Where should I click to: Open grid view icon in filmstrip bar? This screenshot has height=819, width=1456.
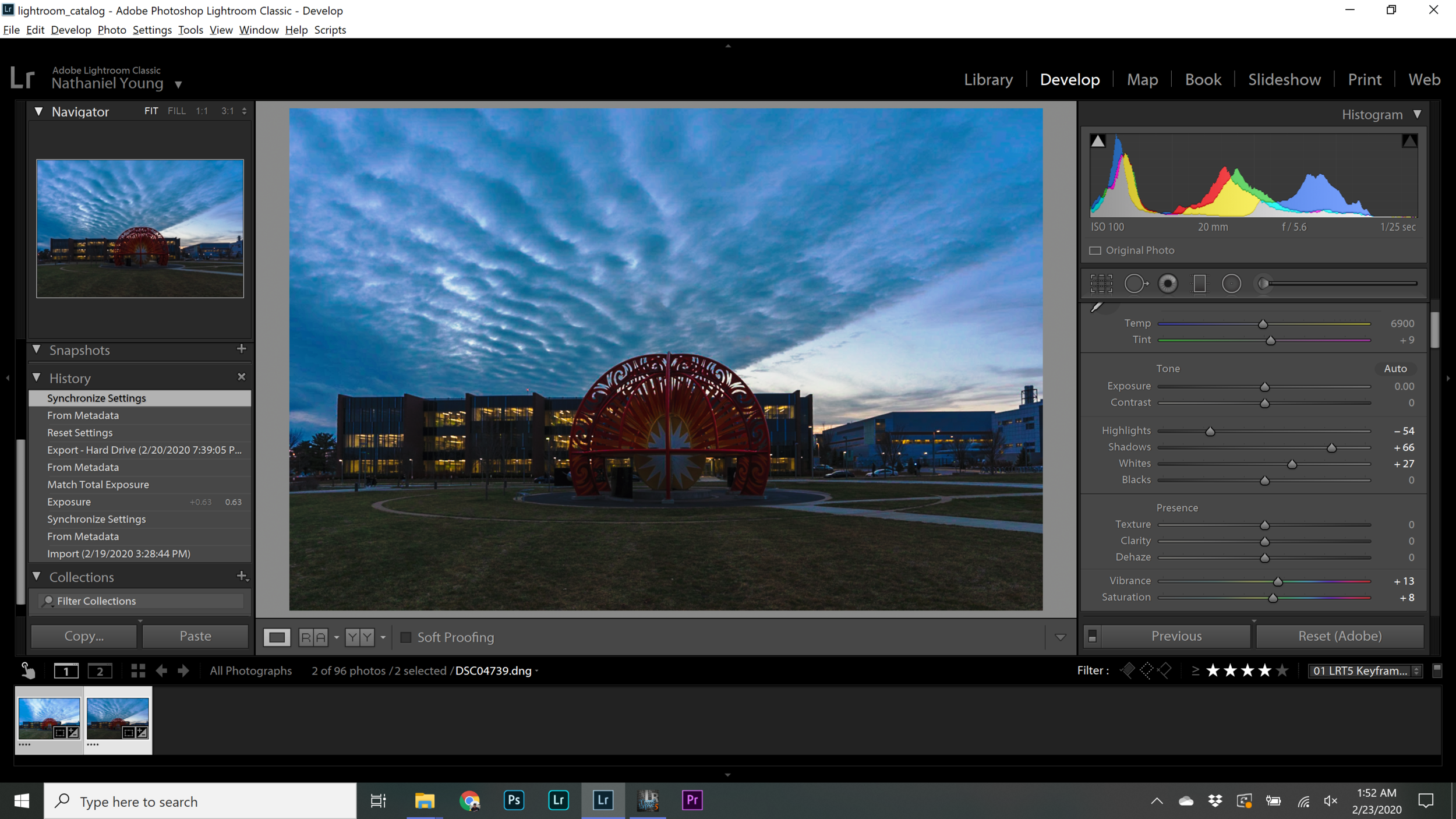[x=138, y=671]
